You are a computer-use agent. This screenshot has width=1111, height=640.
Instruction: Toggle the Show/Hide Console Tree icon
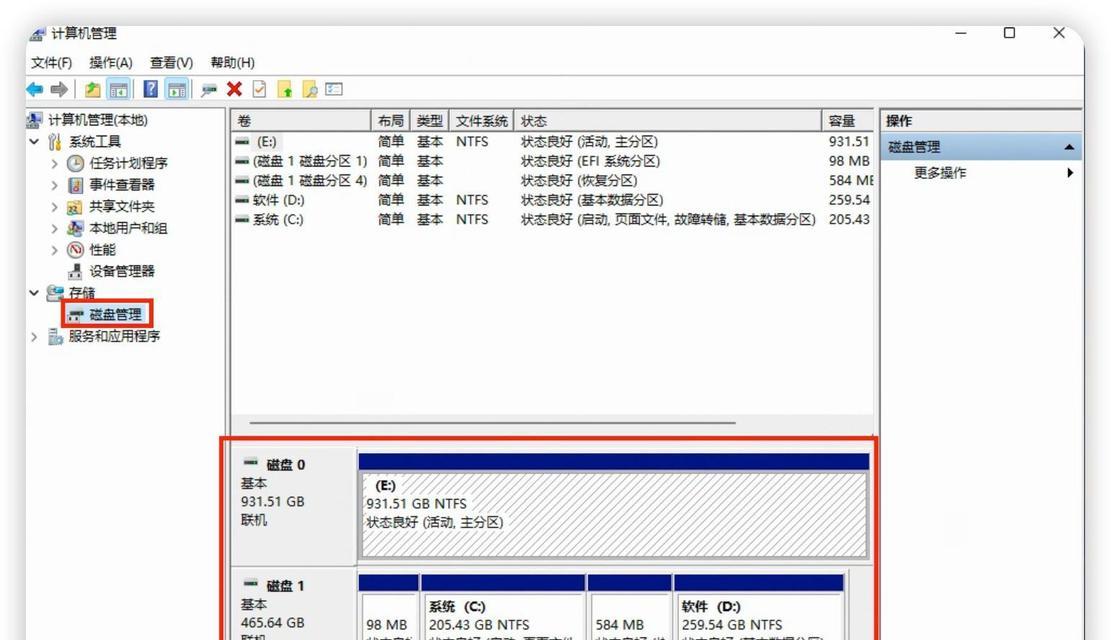pyautogui.click(x=118, y=89)
